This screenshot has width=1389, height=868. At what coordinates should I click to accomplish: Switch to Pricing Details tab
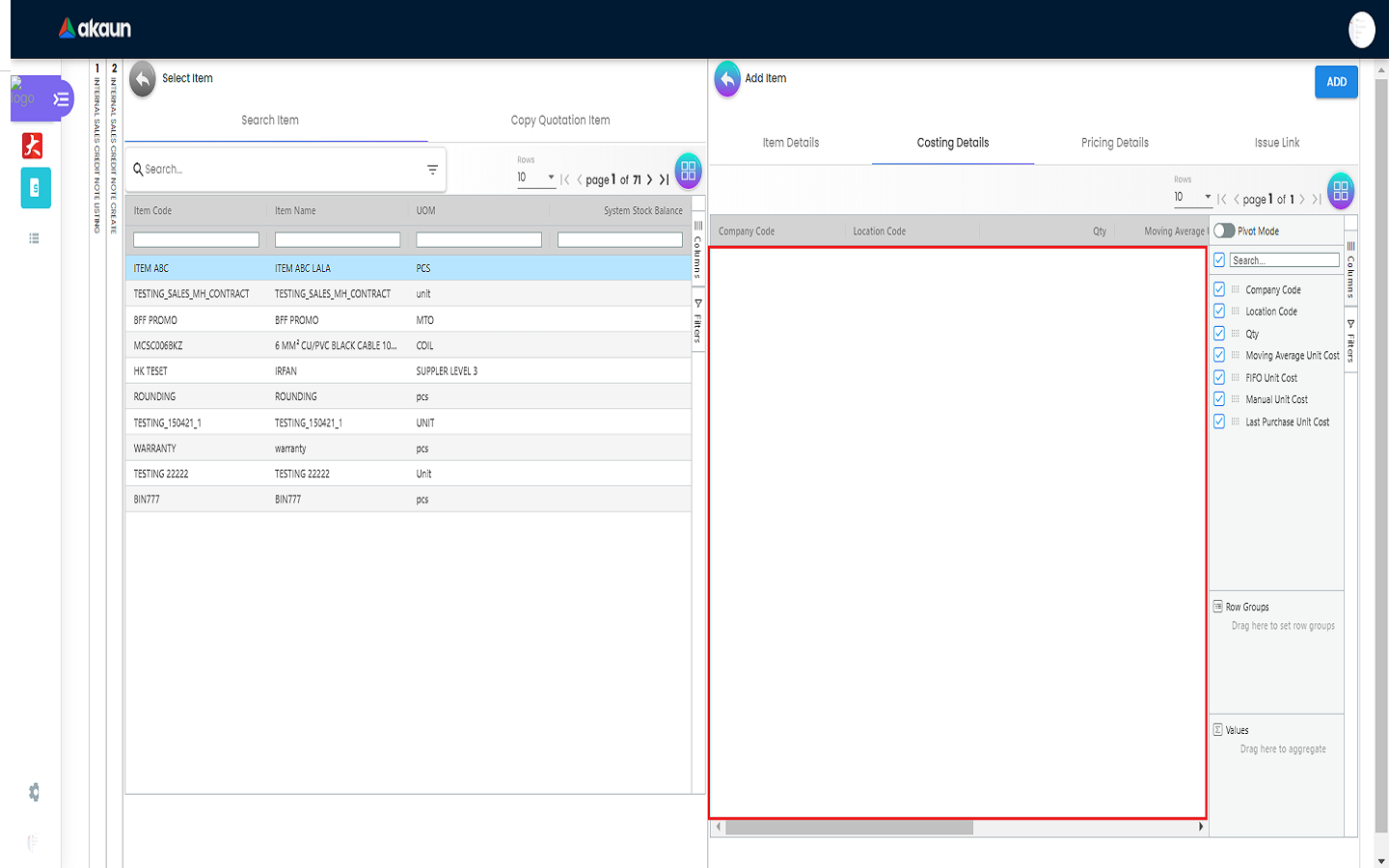click(1114, 143)
